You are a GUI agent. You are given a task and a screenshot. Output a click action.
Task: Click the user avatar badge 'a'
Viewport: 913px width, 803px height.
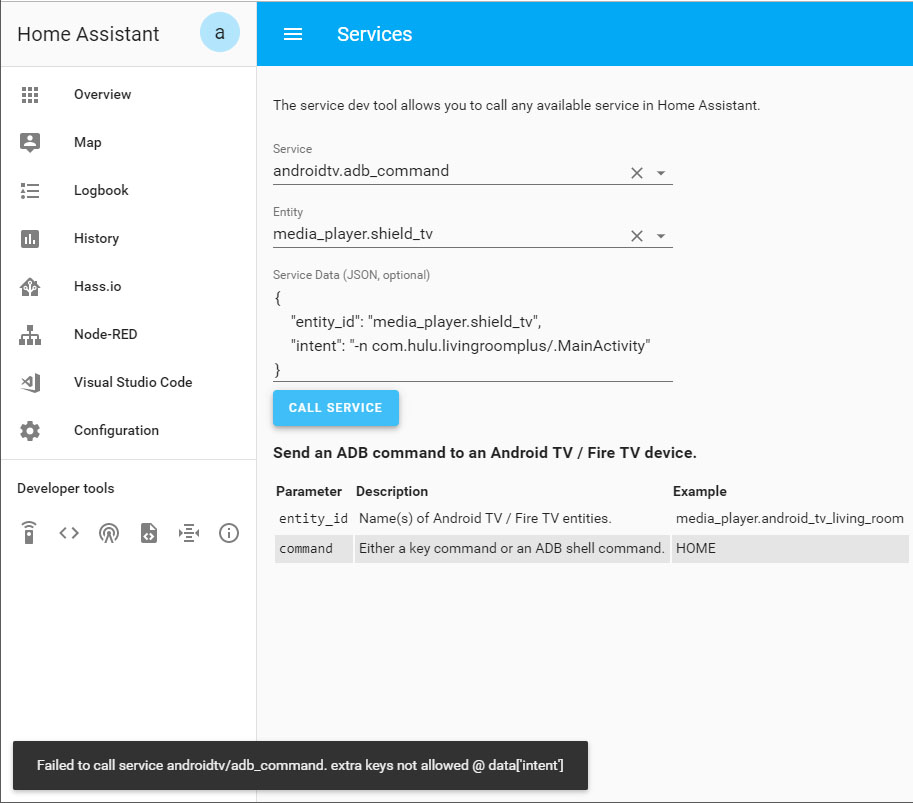point(220,33)
